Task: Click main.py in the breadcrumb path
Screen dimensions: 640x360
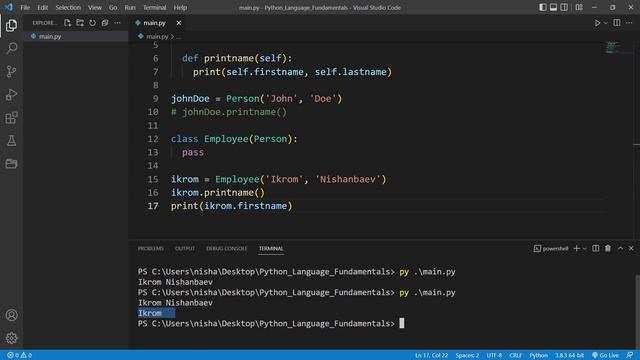Action: [x=157, y=36]
